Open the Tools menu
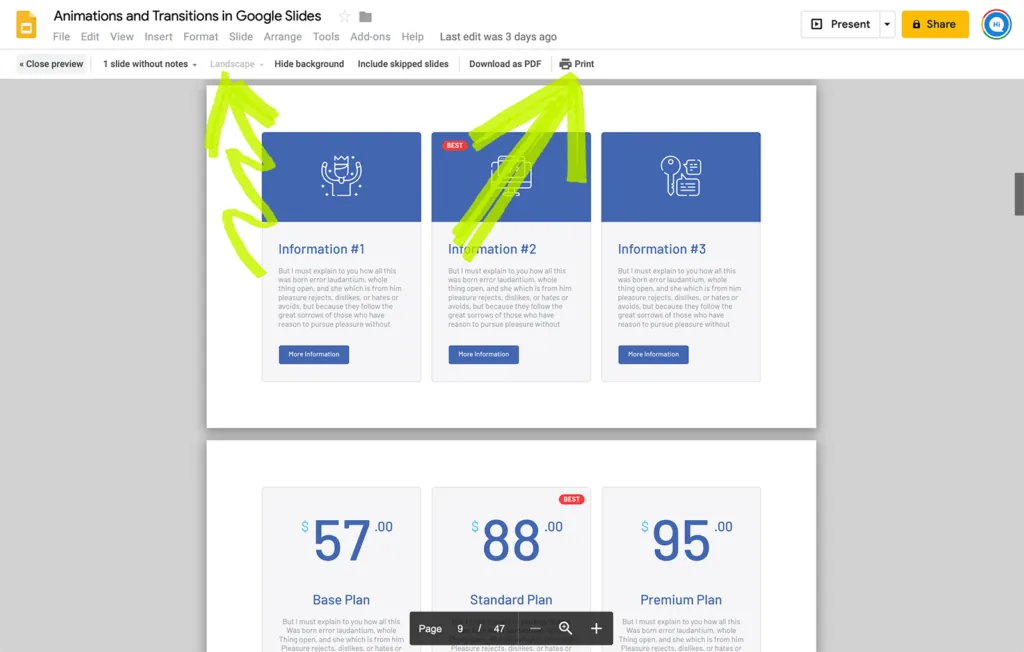This screenshot has width=1024, height=652. 326,37
